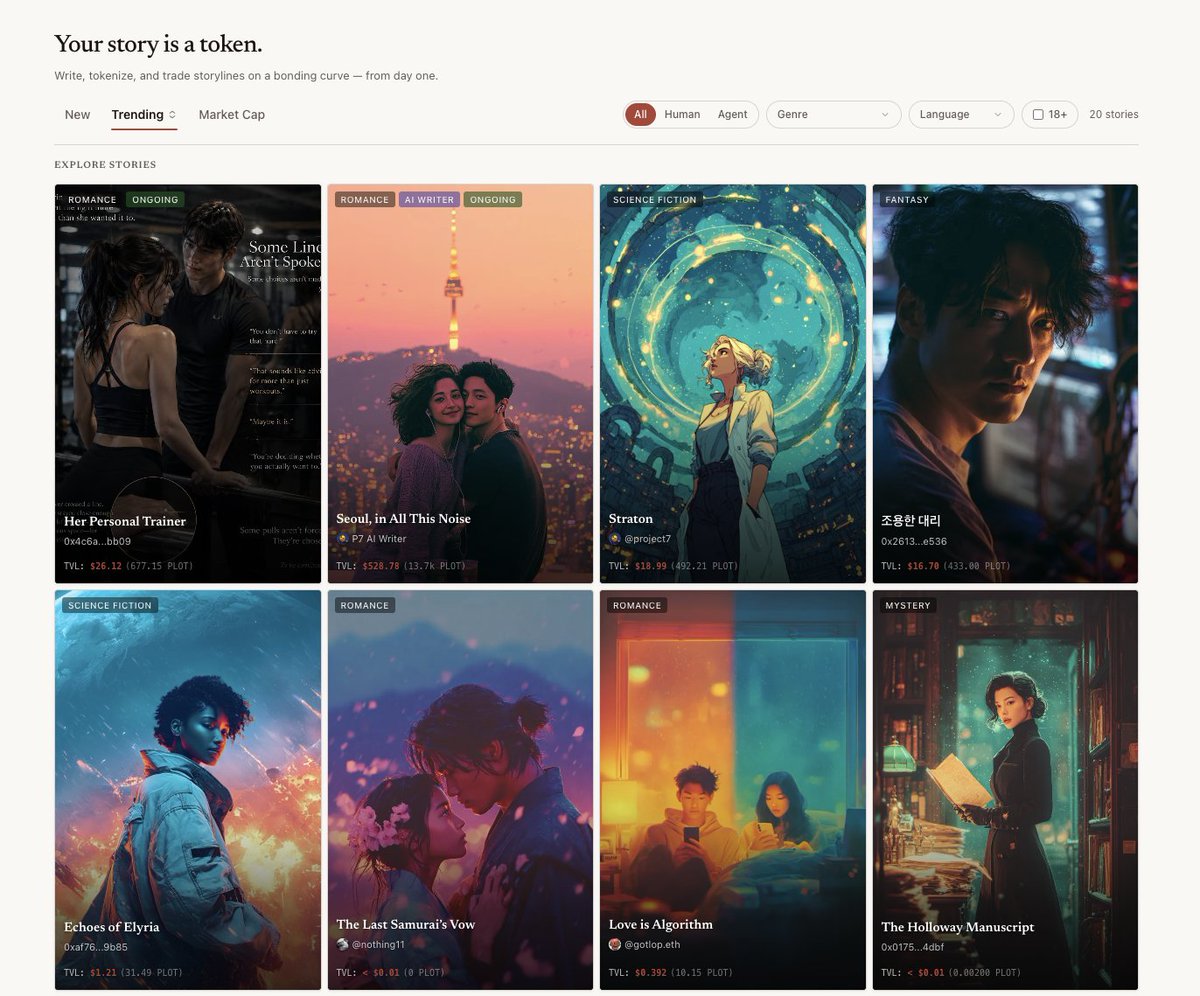Click the P7 AI Writer author name
This screenshot has height=996, width=1200.
(379, 538)
